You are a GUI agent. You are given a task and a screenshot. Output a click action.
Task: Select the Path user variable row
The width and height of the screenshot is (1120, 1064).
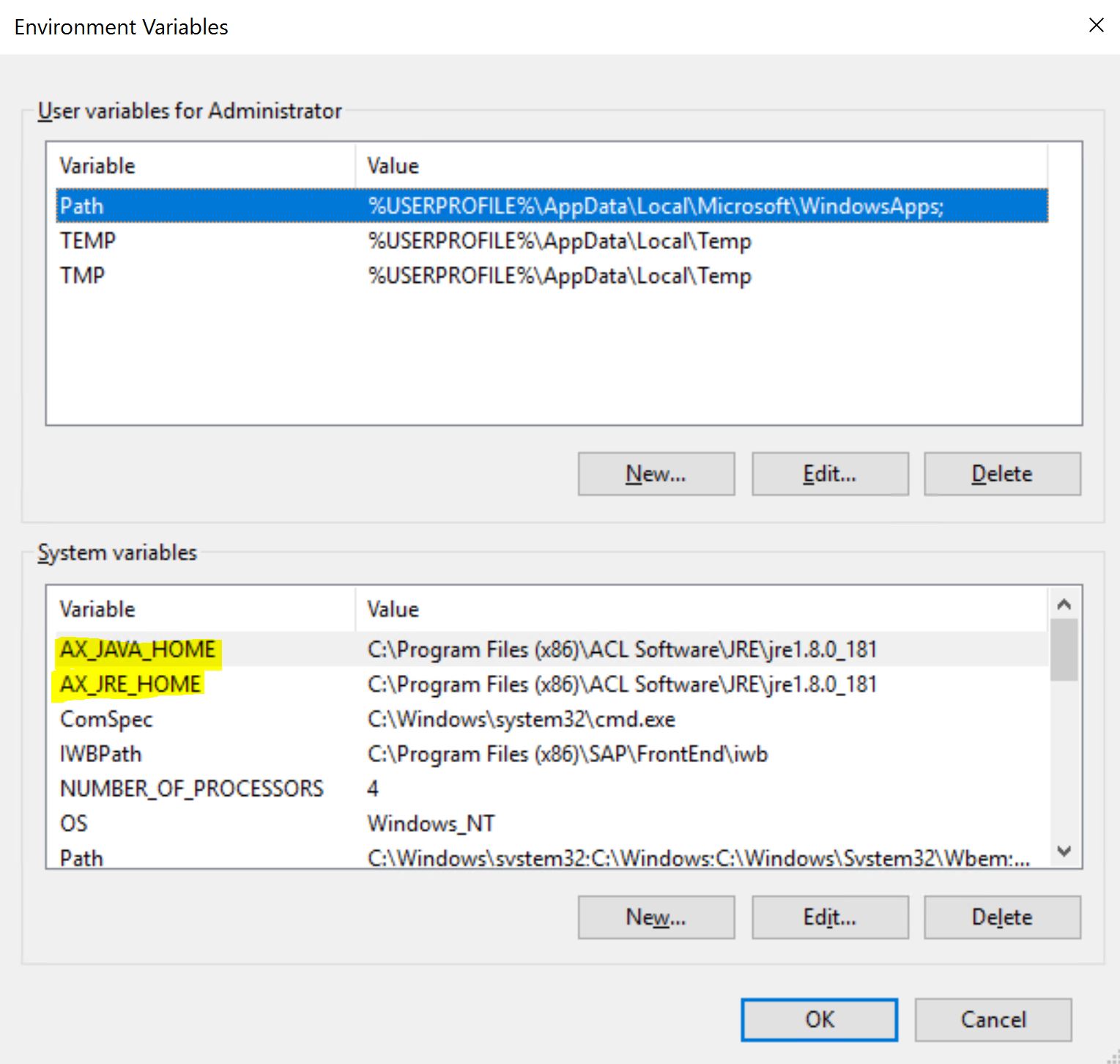[x=293, y=206]
